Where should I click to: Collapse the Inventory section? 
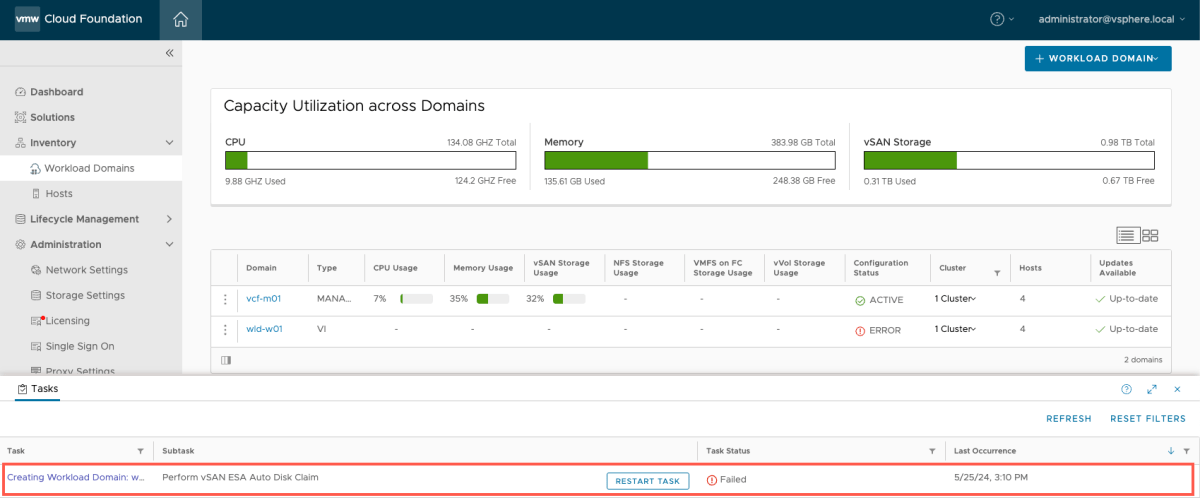(x=169, y=143)
